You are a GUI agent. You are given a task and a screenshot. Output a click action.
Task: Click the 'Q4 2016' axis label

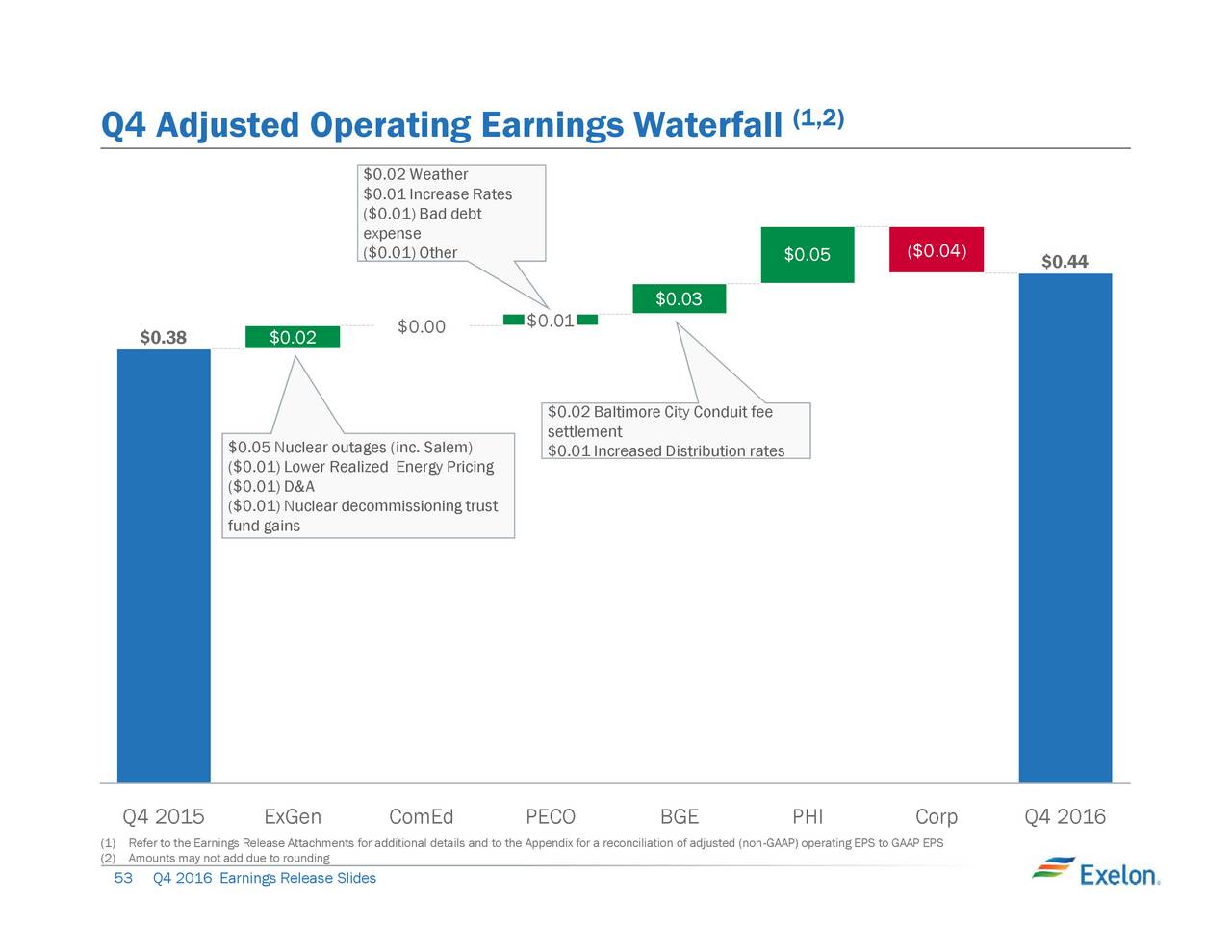point(1065,817)
